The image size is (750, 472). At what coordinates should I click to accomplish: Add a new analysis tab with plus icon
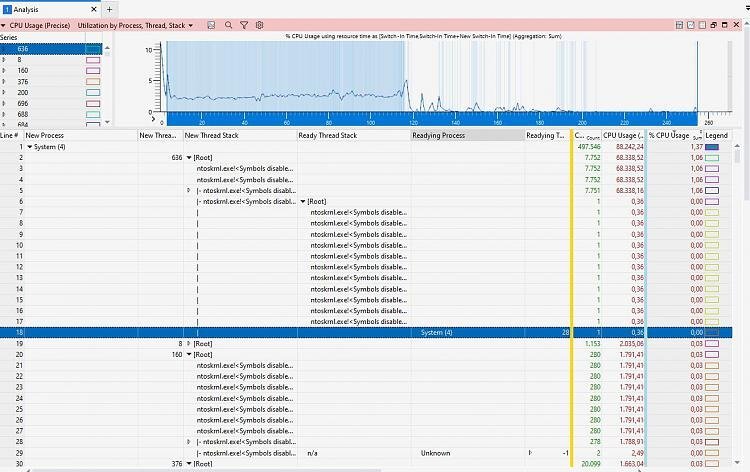(x=110, y=9)
